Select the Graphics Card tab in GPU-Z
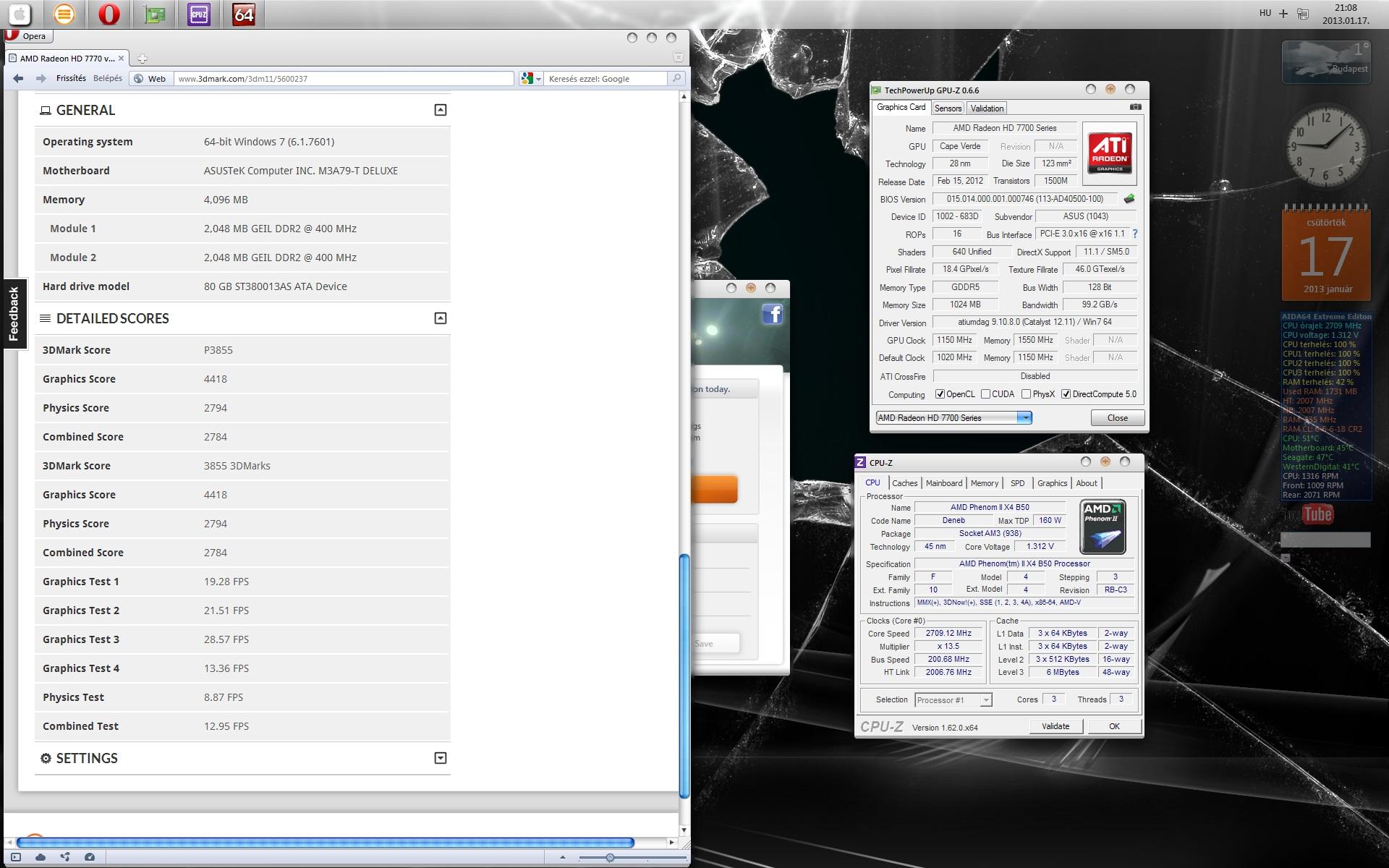This screenshot has height=868, width=1389. click(x=901, y=107)
